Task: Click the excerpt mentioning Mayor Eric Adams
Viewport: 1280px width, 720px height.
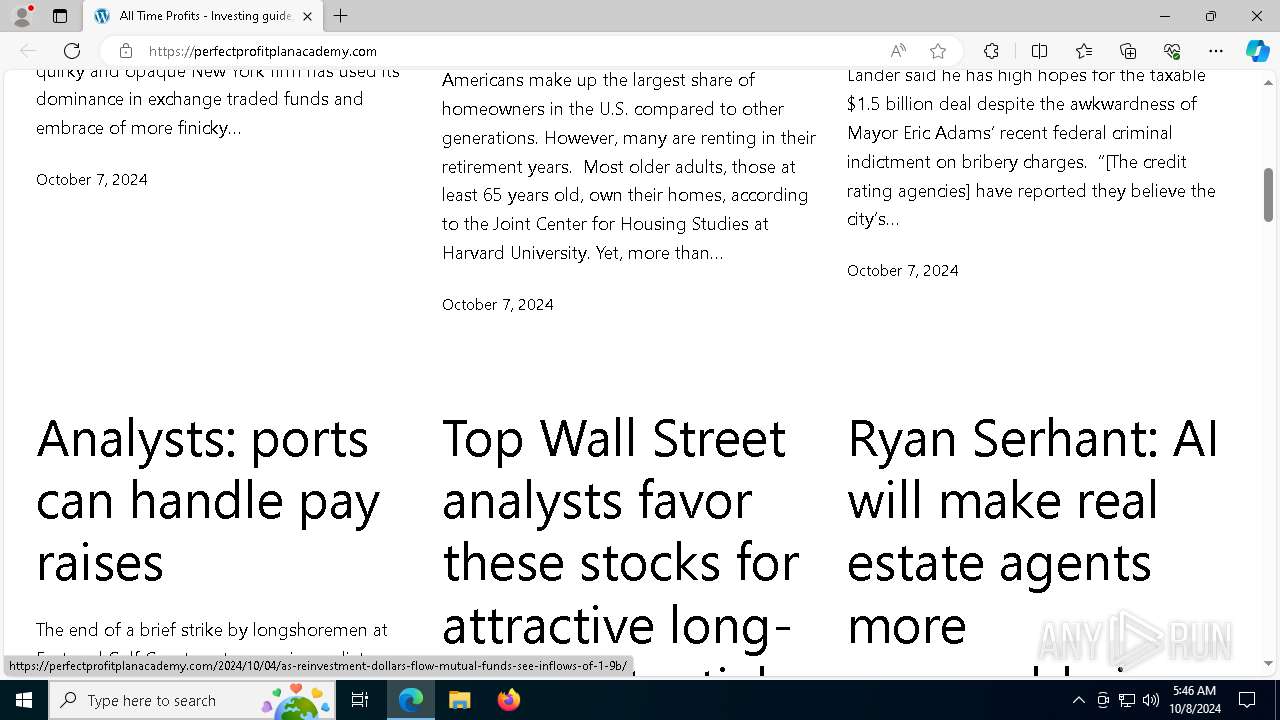Action: 1031,147
